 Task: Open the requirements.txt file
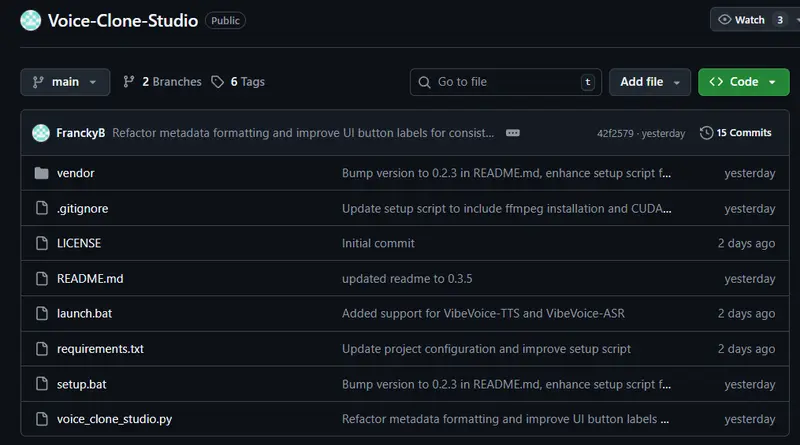[x=100, y=349]
